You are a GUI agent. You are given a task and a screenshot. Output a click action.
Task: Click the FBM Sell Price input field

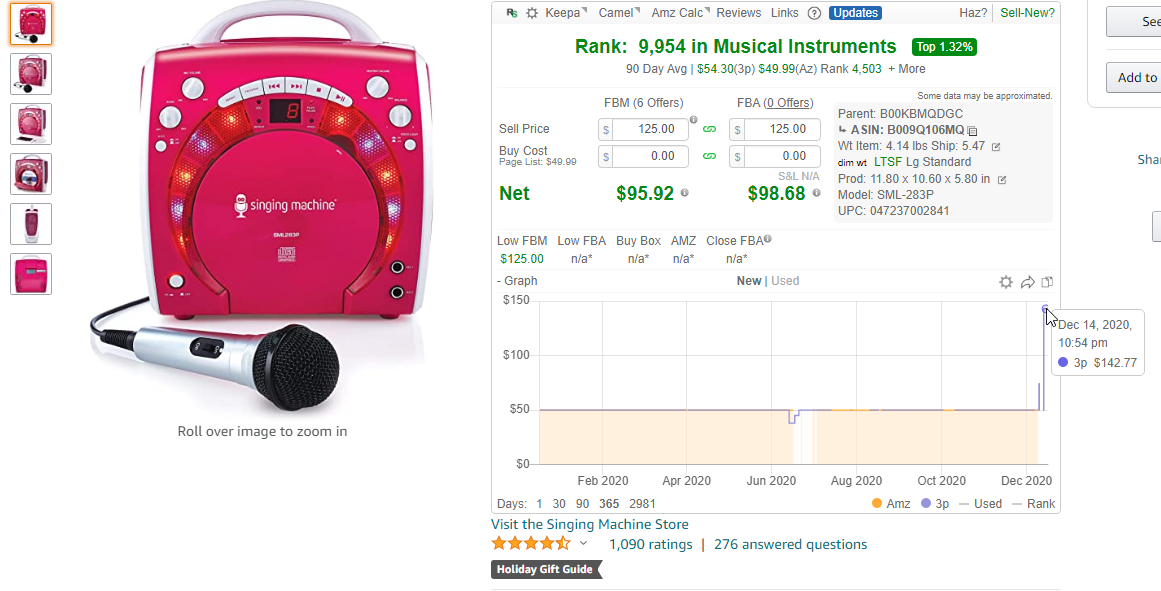(643, 129)
